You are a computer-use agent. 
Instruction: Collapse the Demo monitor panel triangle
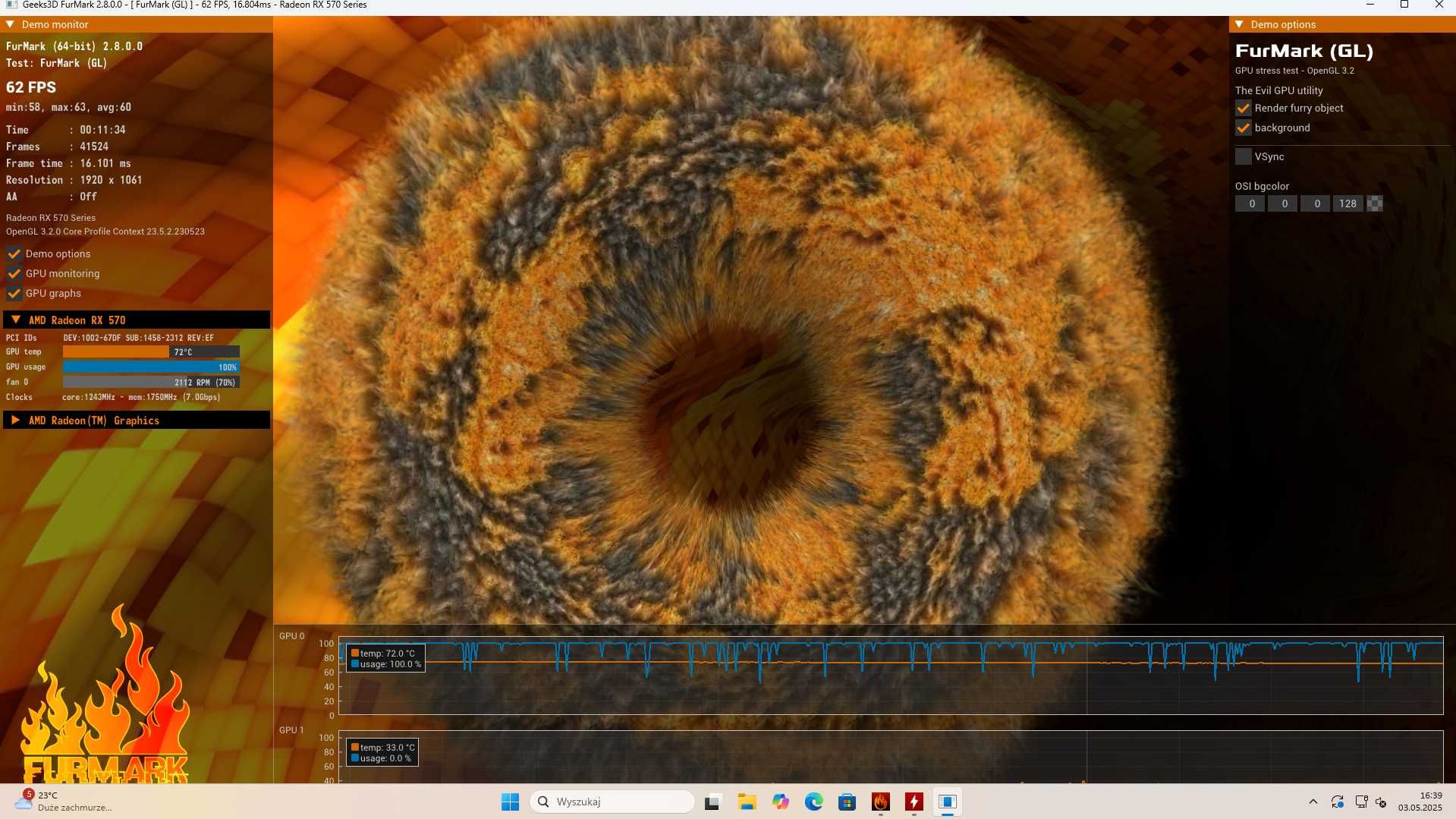[x=10, y=24]
